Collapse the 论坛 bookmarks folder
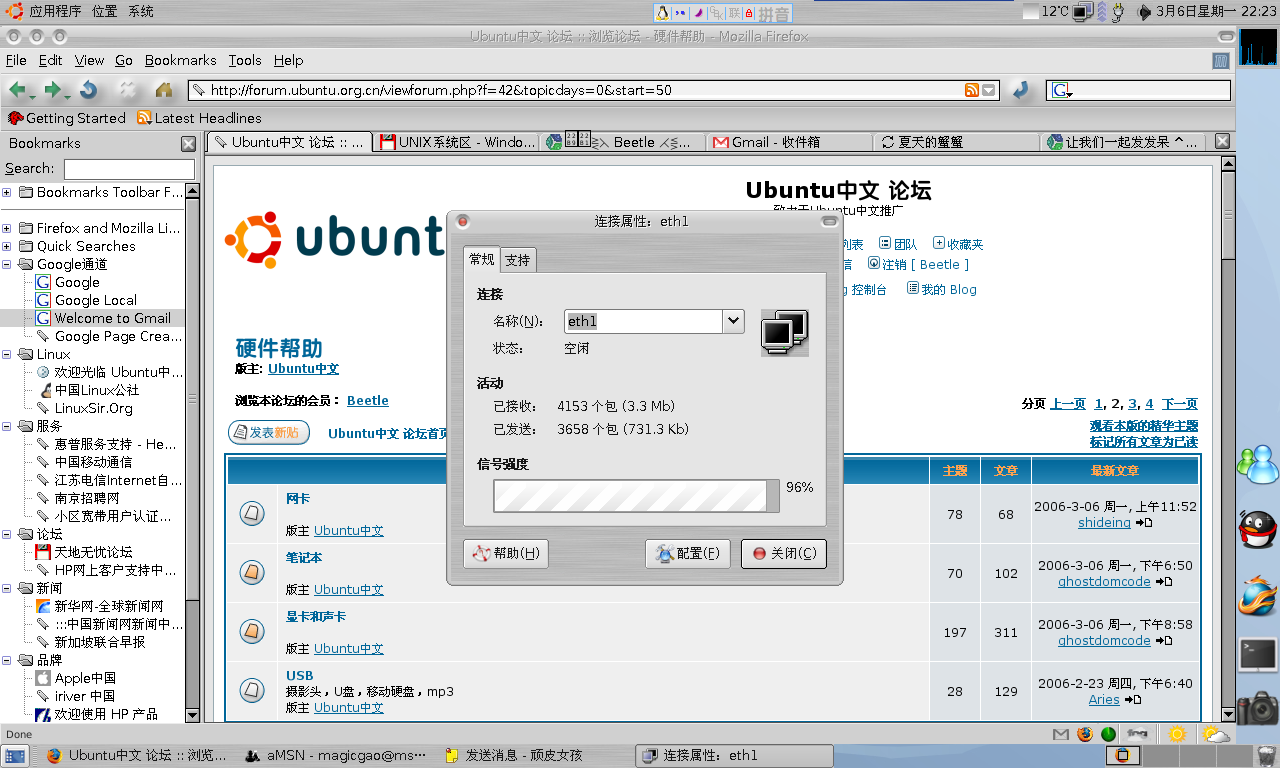 [7, 534]
